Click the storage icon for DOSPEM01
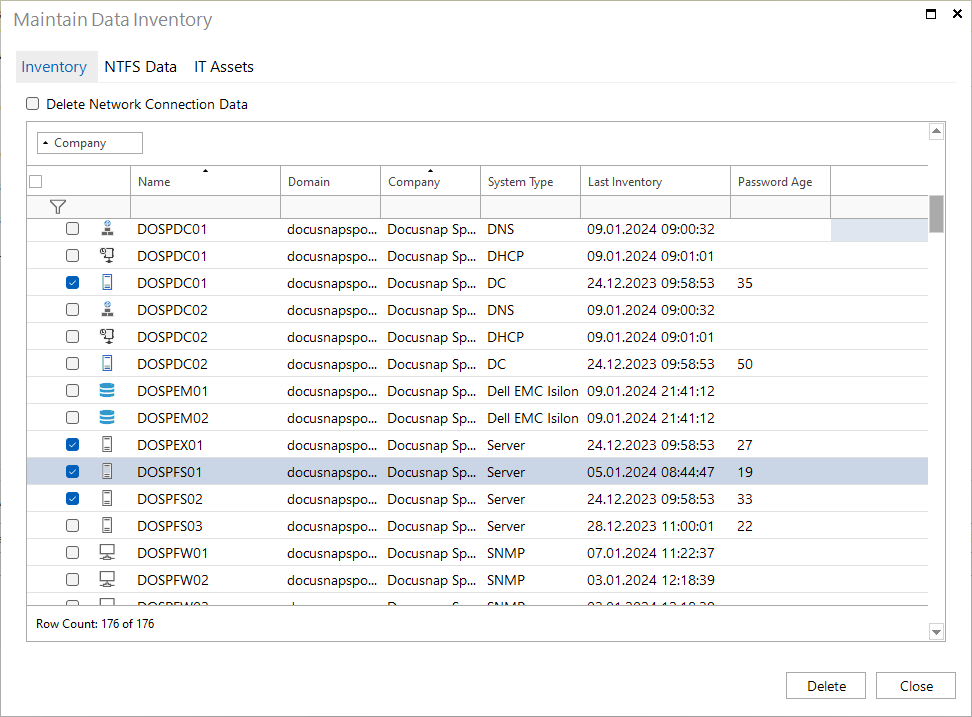972x717 pixels. pyautogui.click(x=107, y=390)
